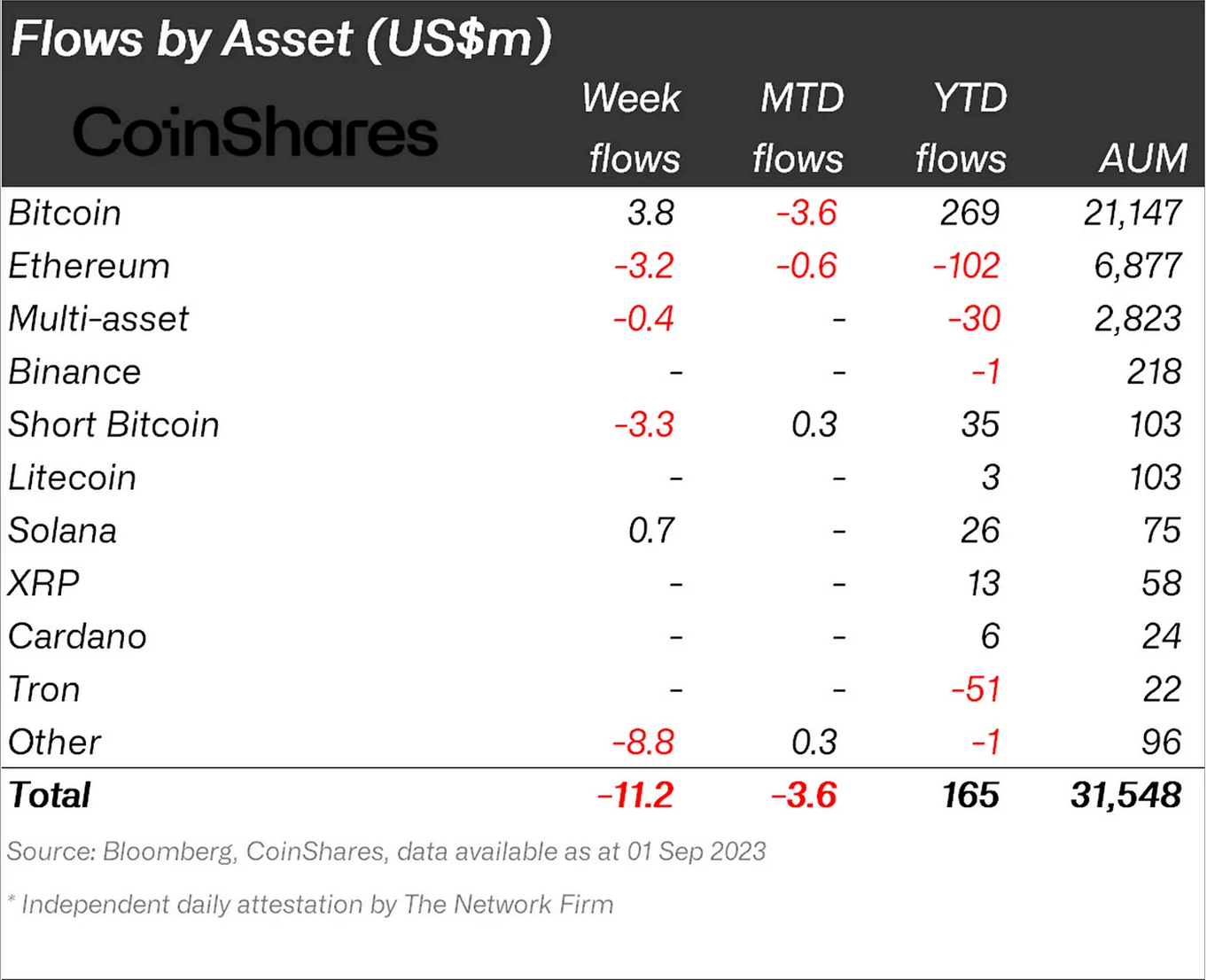The image size is (1207, 980).
Task: Click the Total AUM value 31,548
Action: coord(1125,796)
